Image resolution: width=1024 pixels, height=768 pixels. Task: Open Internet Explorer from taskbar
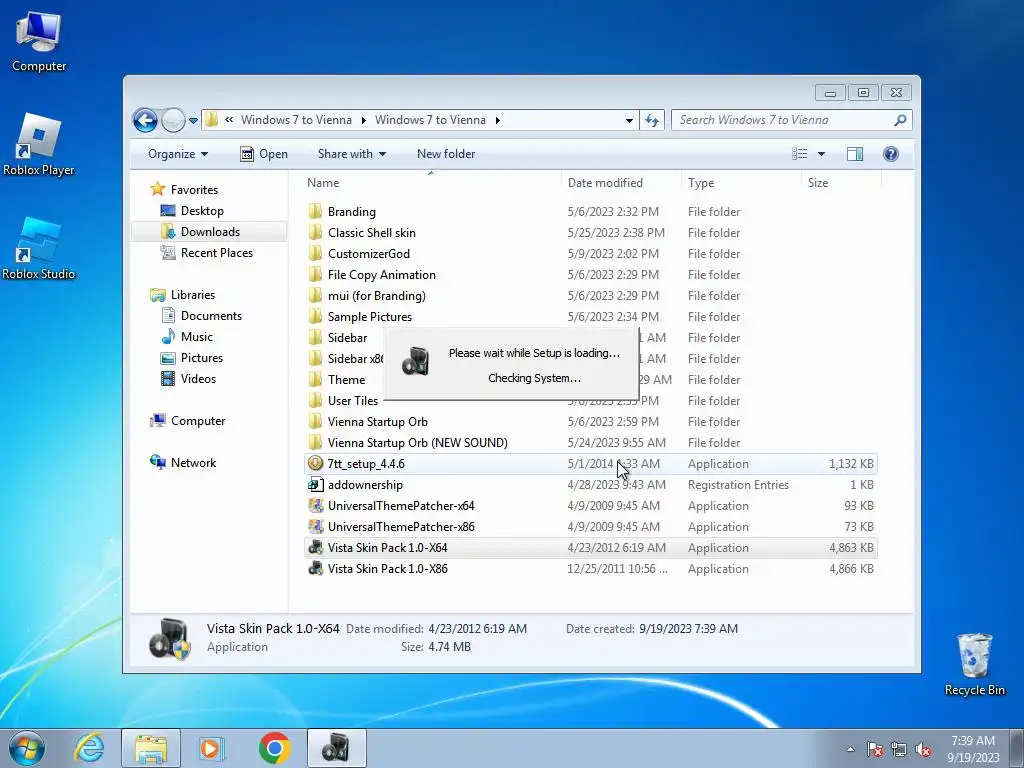pos(89,748)
